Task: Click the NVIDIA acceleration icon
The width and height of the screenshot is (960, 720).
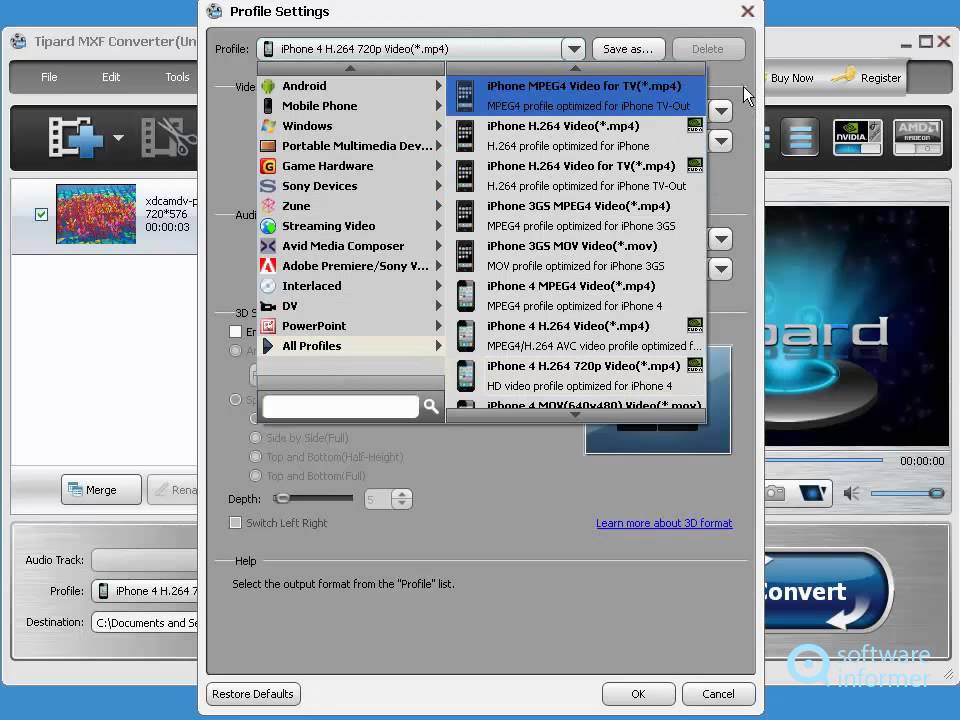Action: (857, 137)
